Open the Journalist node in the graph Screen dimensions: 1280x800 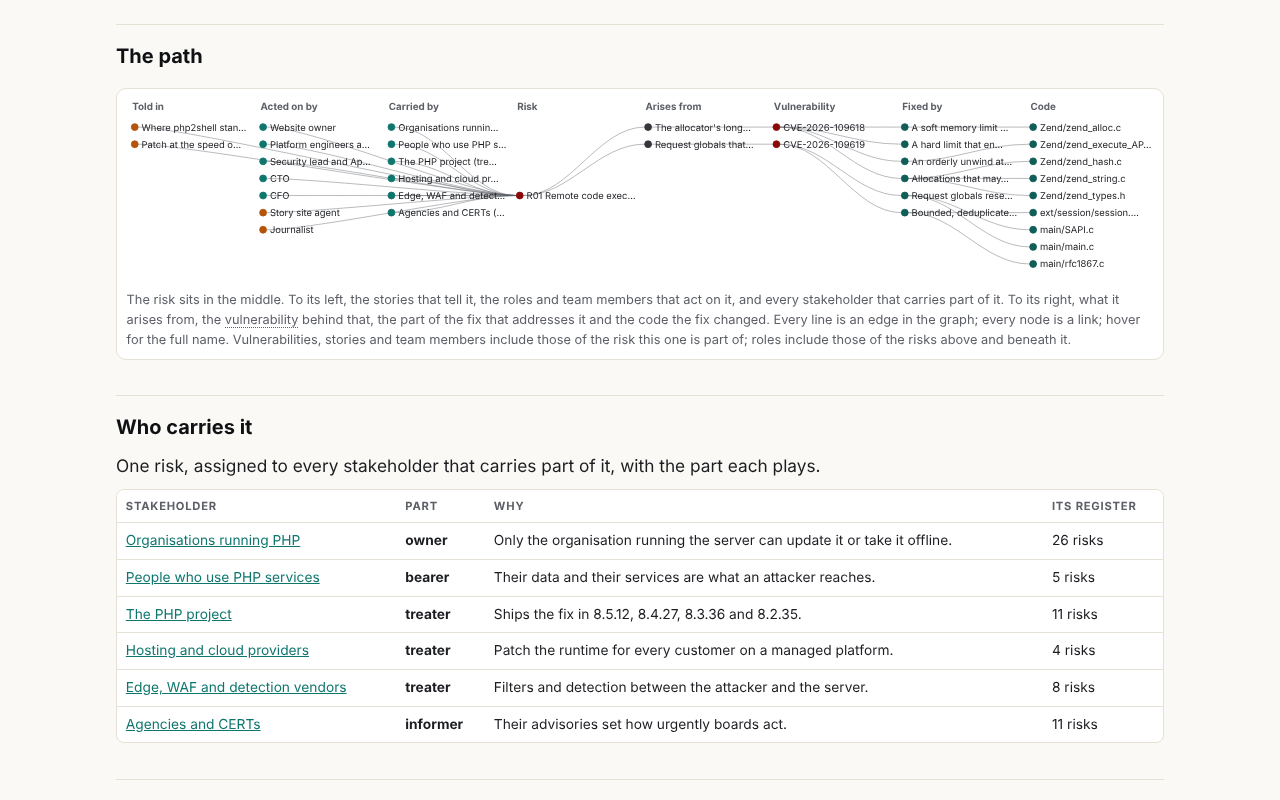[x=287, y=230]
